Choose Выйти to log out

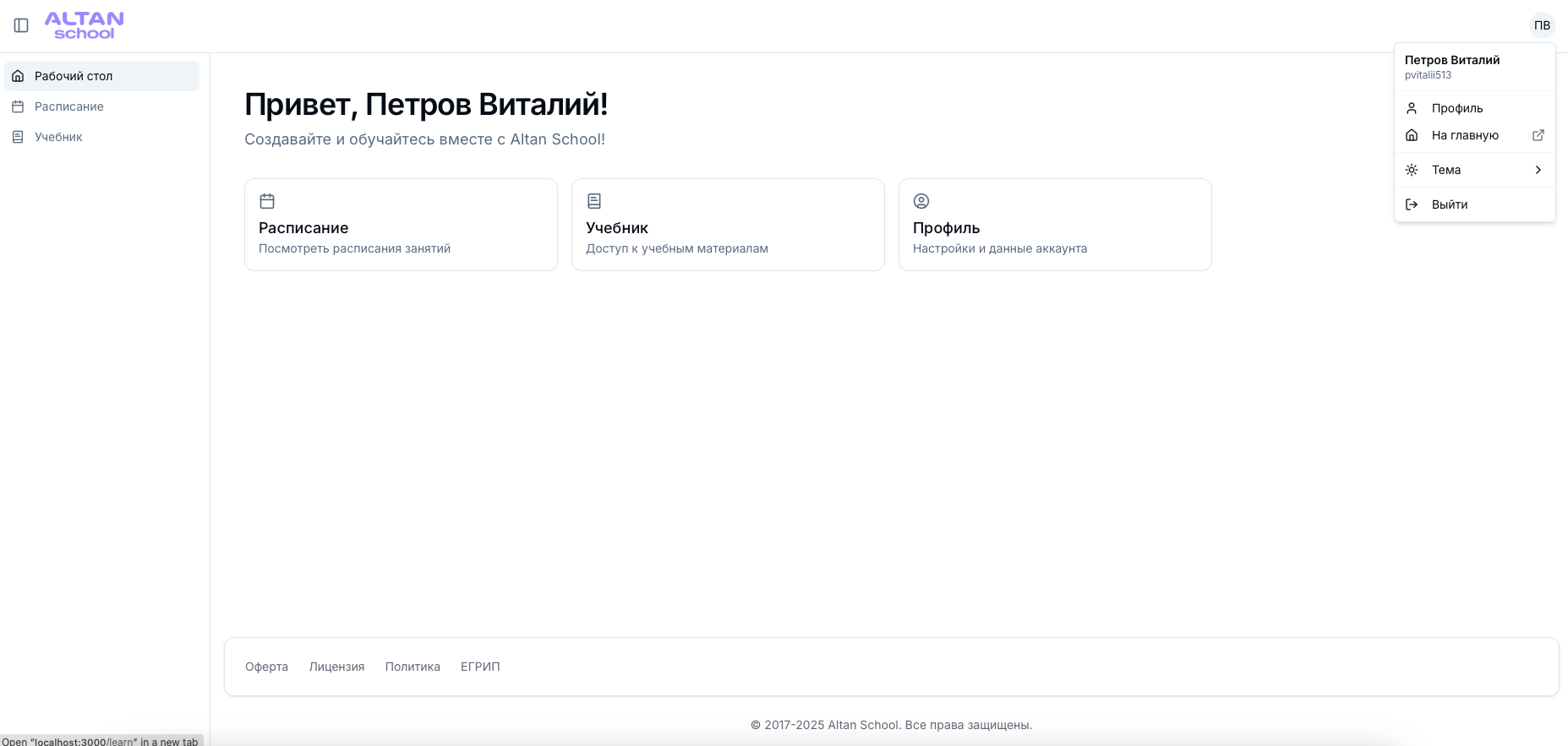(x=1450, y=204)
